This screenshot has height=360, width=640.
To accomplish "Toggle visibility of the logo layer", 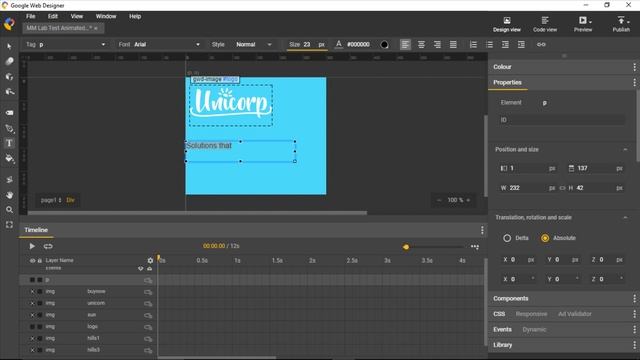I will click(32, 327).
